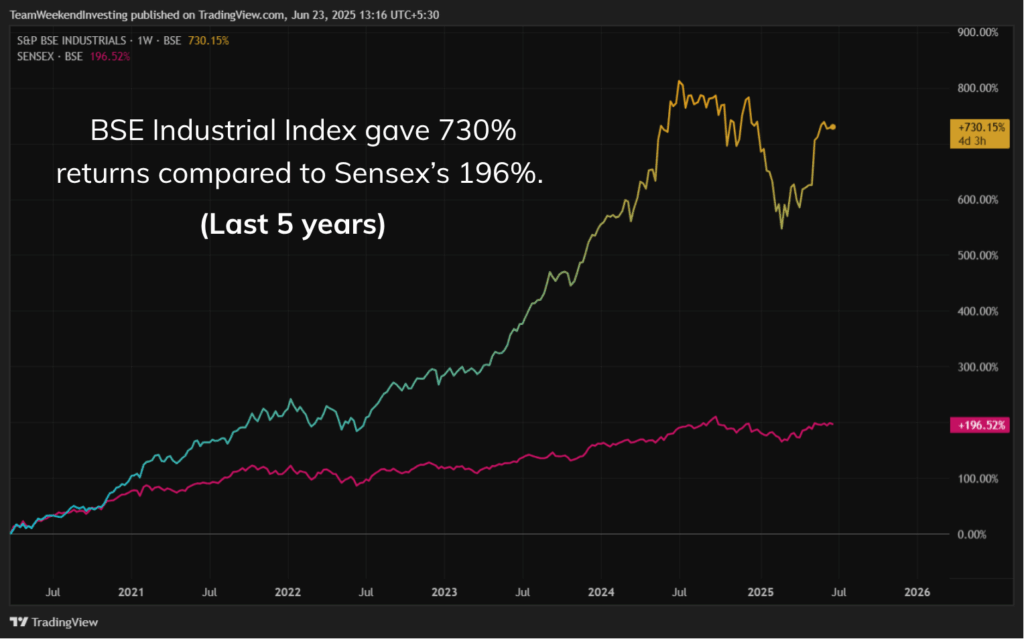The image size is (1024, 639).
Task: Click the 400.00% price axis label
Action: [978, 311]
